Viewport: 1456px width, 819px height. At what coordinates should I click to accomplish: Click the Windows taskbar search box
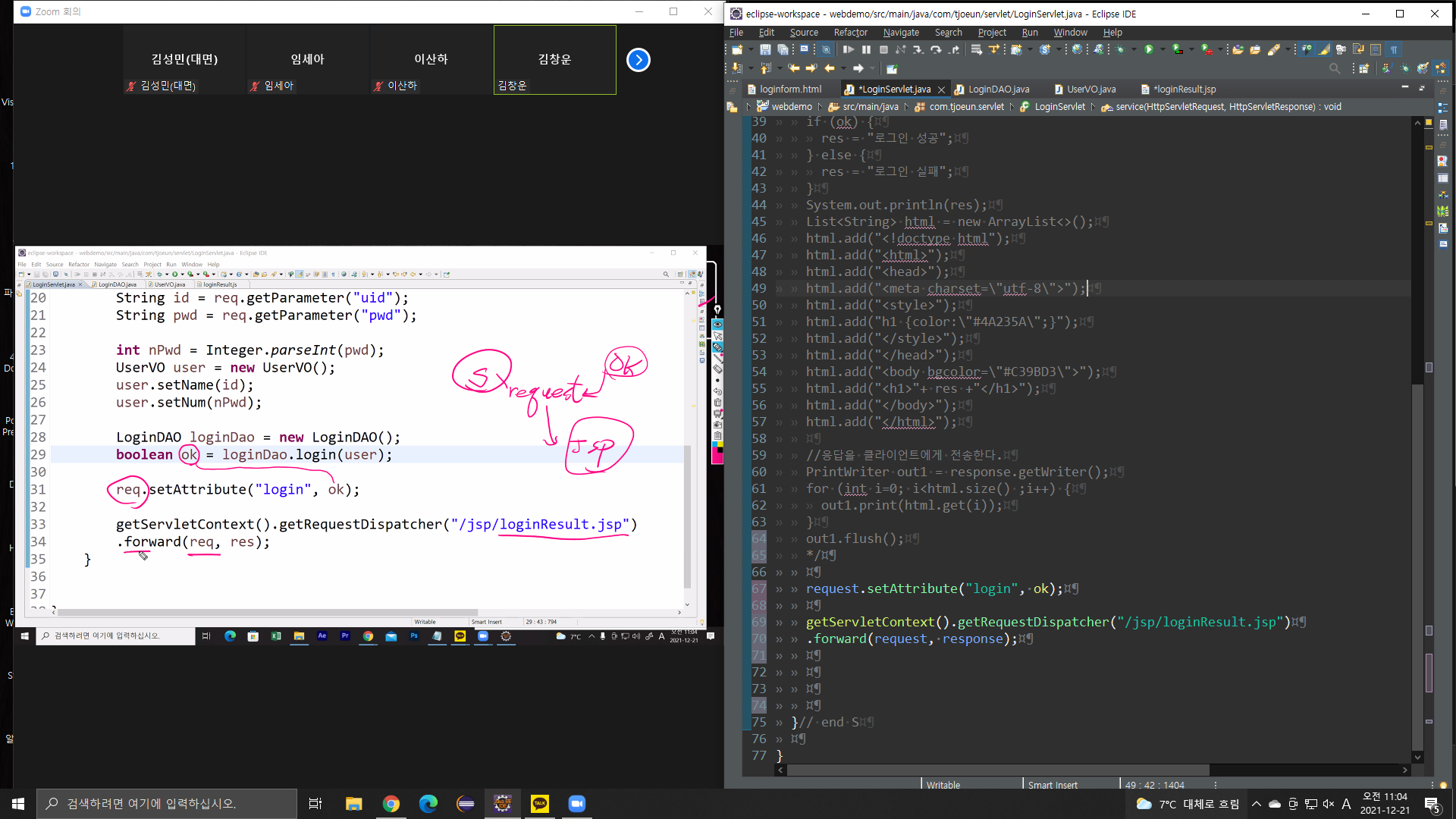point(167,804)
